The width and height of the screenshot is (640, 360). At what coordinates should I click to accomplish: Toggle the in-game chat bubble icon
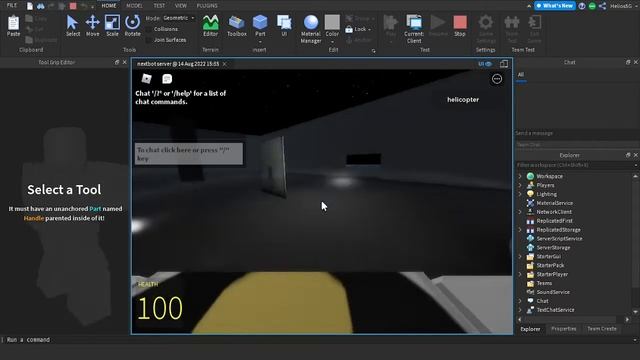pyautogui.click(x=167, y=79)
